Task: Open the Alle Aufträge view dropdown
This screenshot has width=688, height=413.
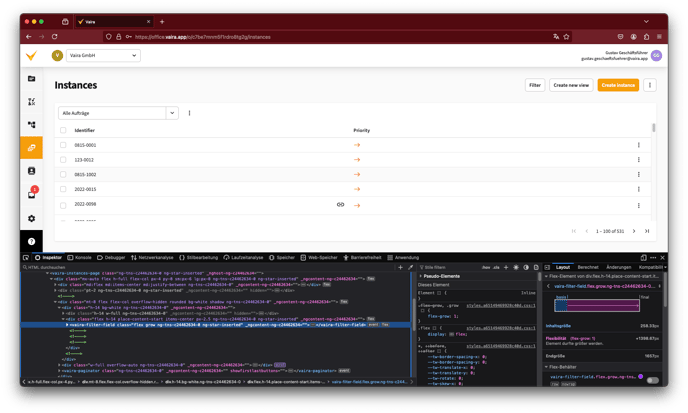Action: click(x=118, y=113)
